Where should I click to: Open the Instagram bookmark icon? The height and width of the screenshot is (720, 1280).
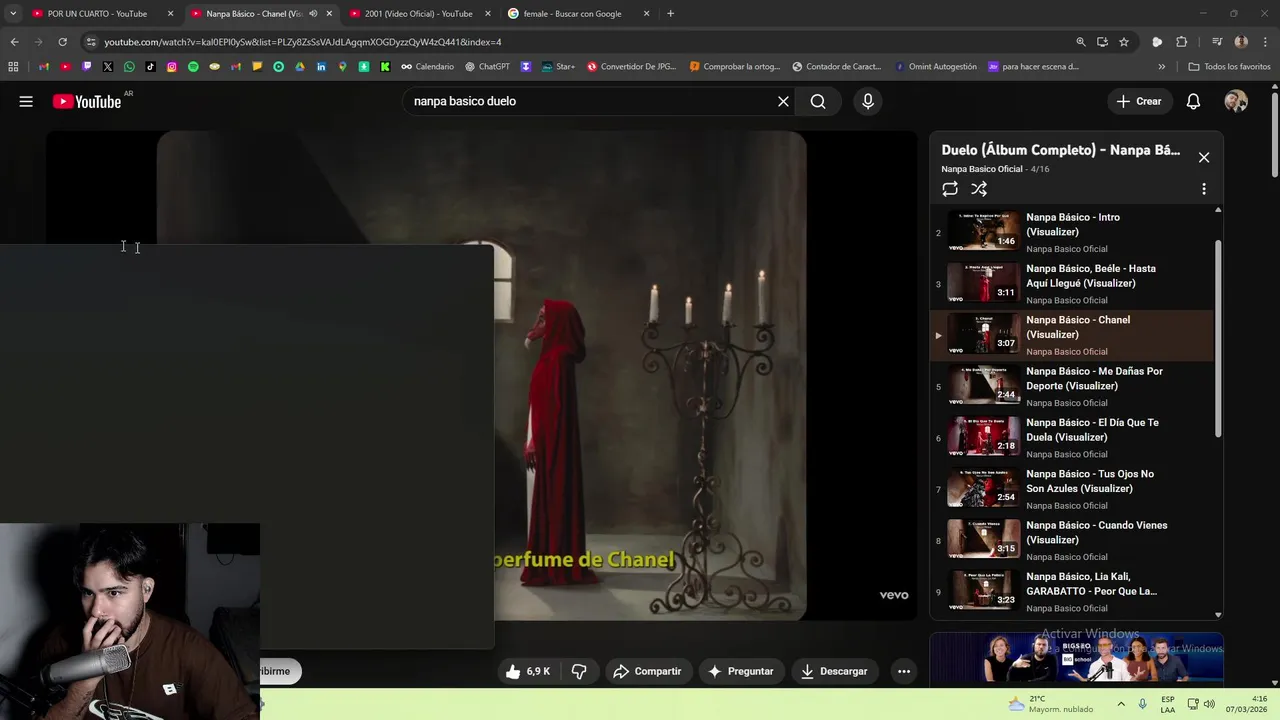pyautogui.click(x=172, y=67)
